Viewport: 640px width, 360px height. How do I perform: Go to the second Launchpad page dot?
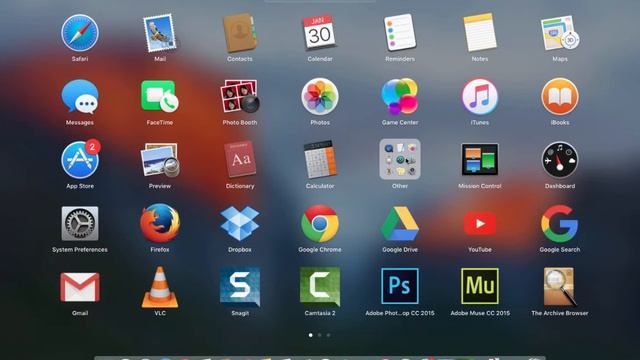320,335
